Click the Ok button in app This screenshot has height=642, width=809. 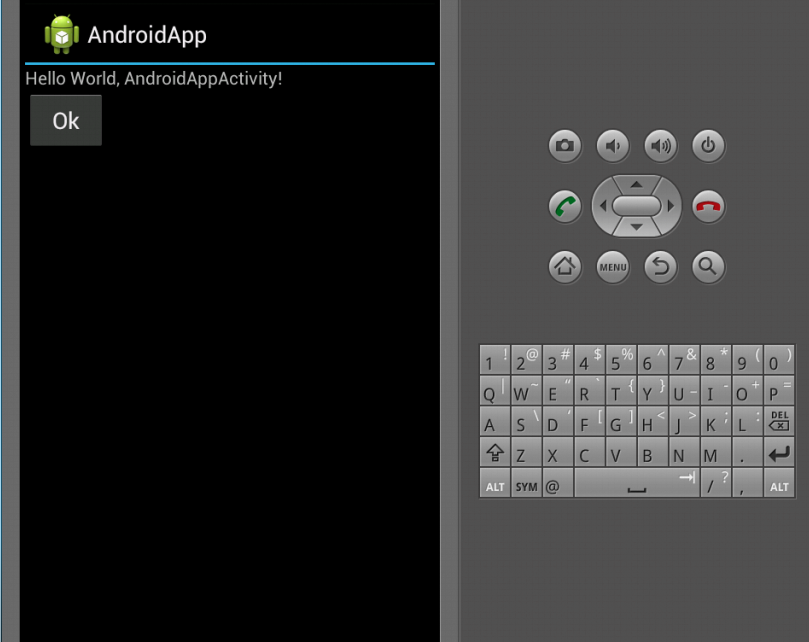tap(66, 121)
